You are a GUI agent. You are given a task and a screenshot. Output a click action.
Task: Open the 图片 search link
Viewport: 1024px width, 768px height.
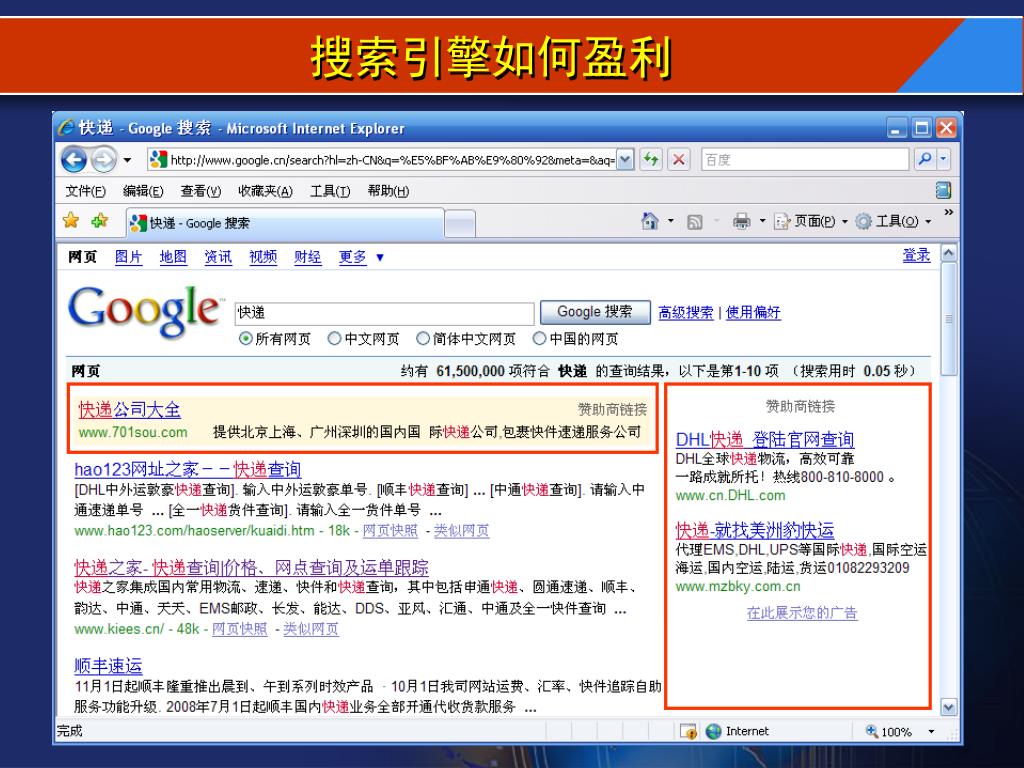tap(128, 257)
